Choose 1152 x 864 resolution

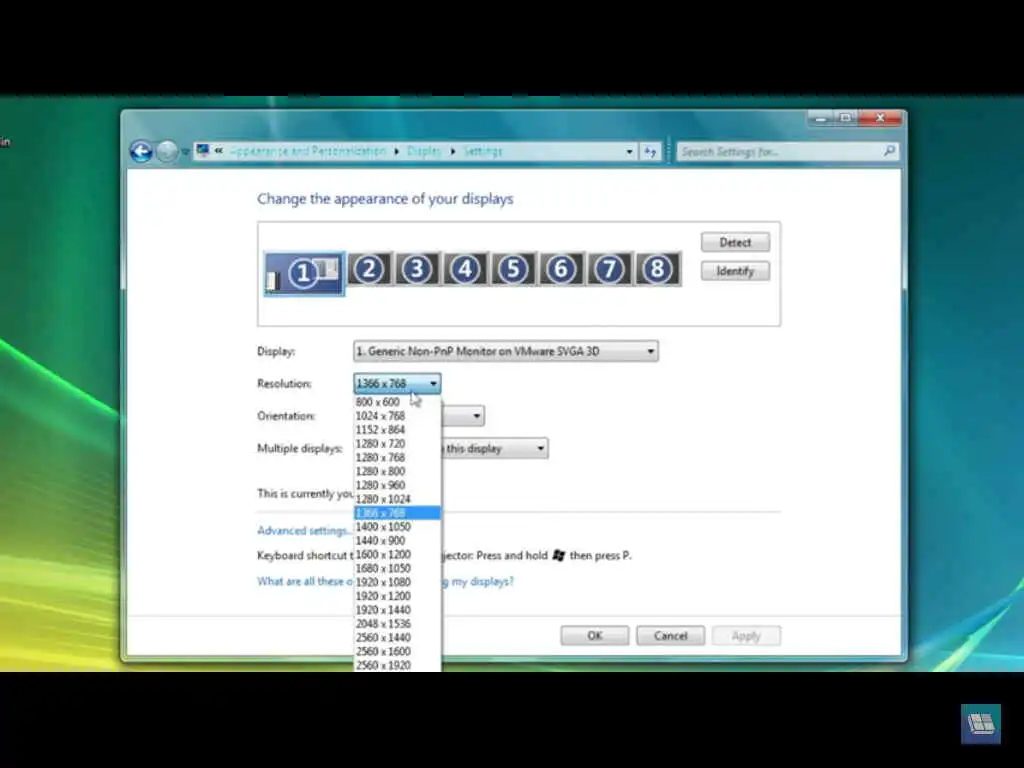pyautogui.click(x=397, y=430)
